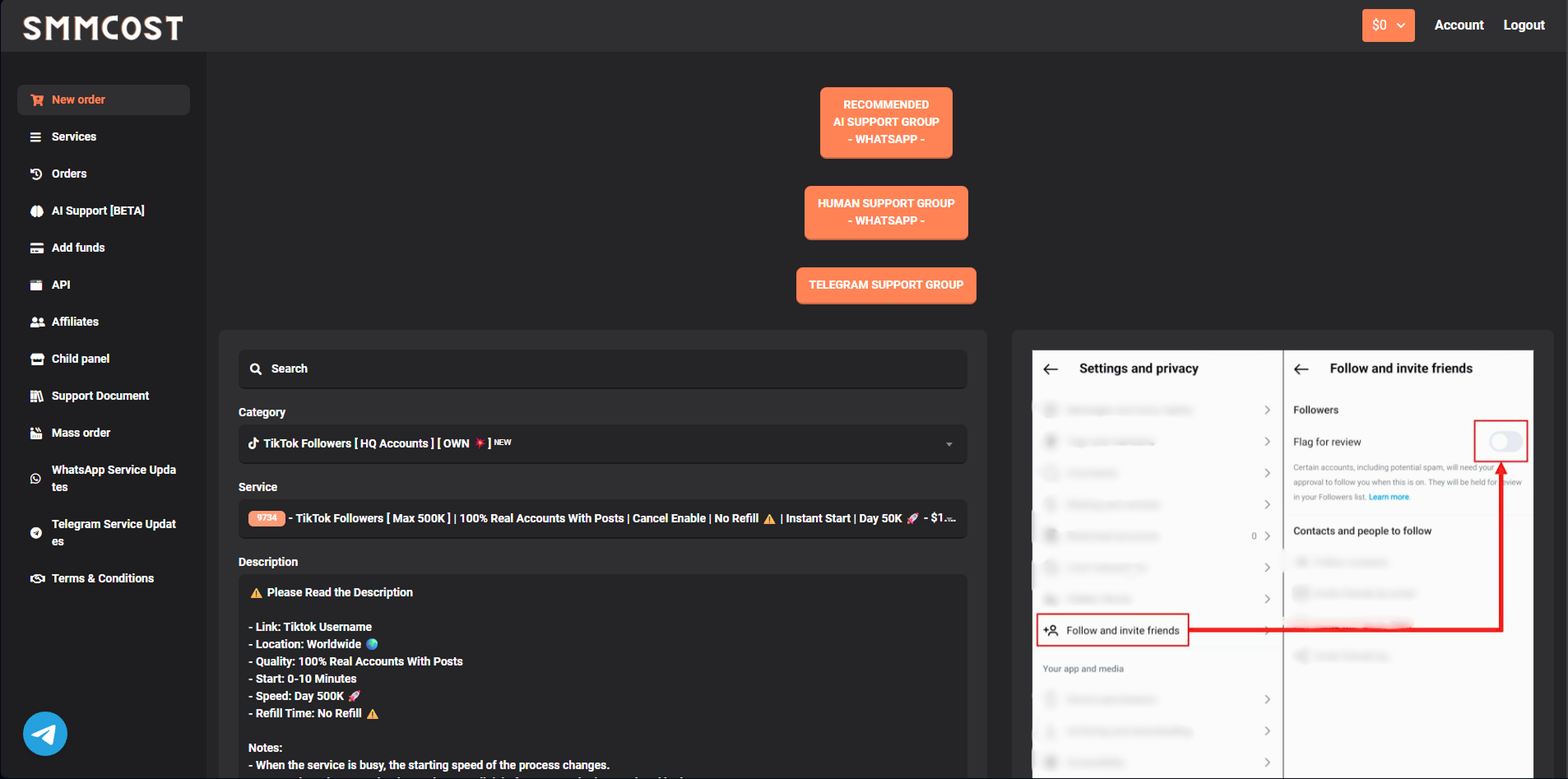Click the Services list icon

pos(36,137)
